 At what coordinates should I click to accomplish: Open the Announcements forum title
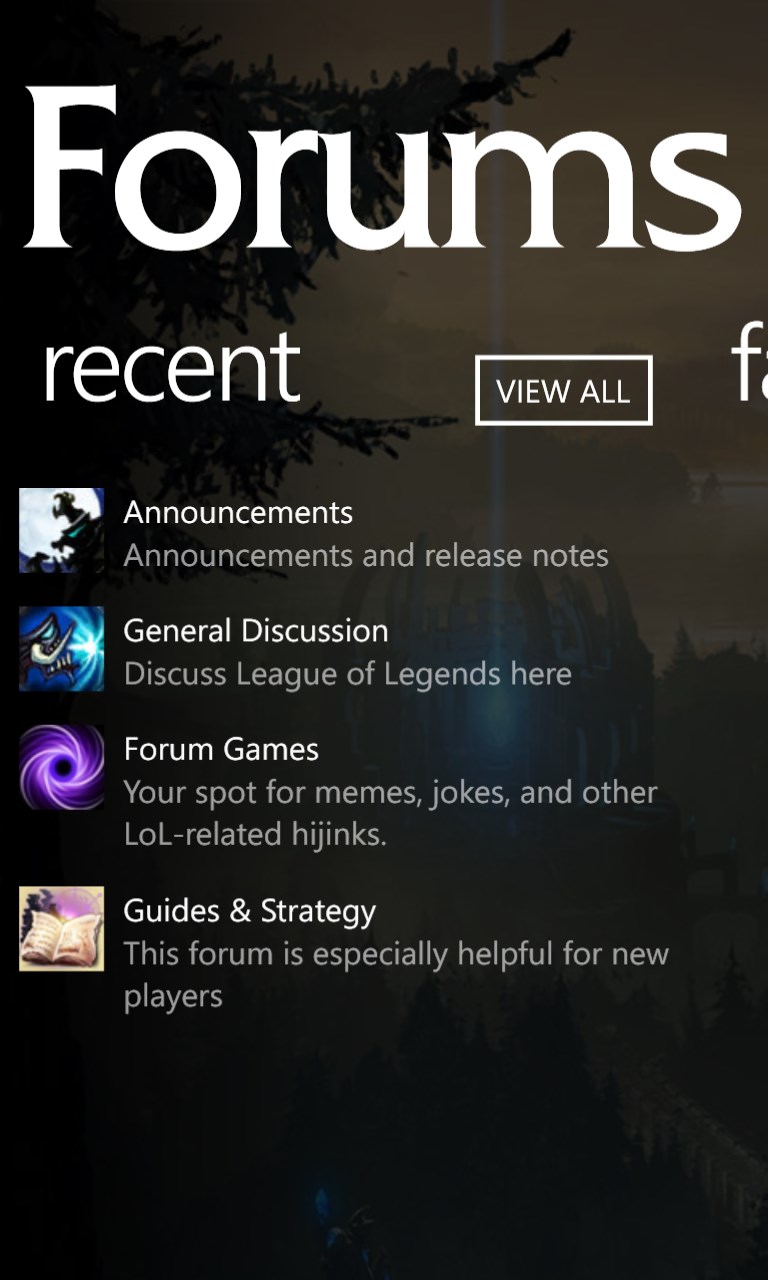point(238,512)
